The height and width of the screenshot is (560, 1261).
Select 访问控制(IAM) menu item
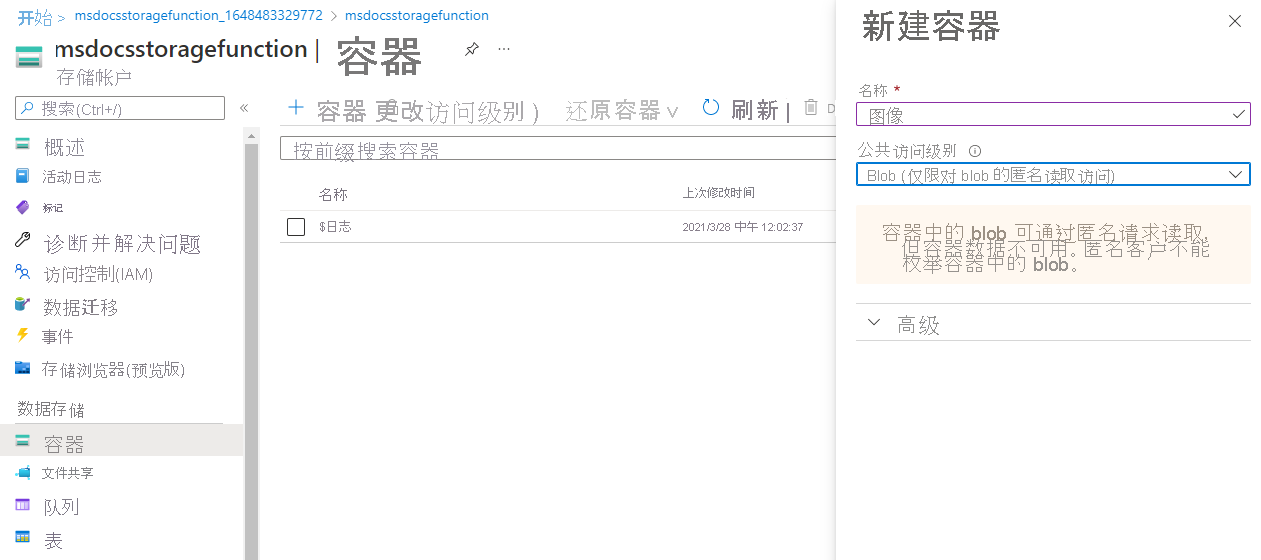pyautogui.click(x=98, y=274)
